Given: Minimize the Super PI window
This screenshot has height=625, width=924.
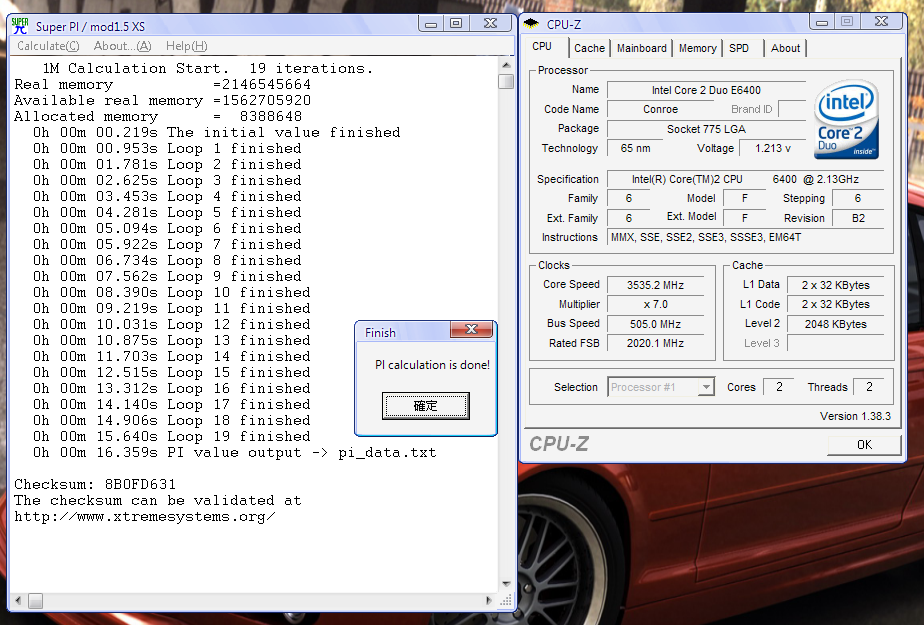Looking at the screenshot, I should pyautogui.click(x=431, y=24).
